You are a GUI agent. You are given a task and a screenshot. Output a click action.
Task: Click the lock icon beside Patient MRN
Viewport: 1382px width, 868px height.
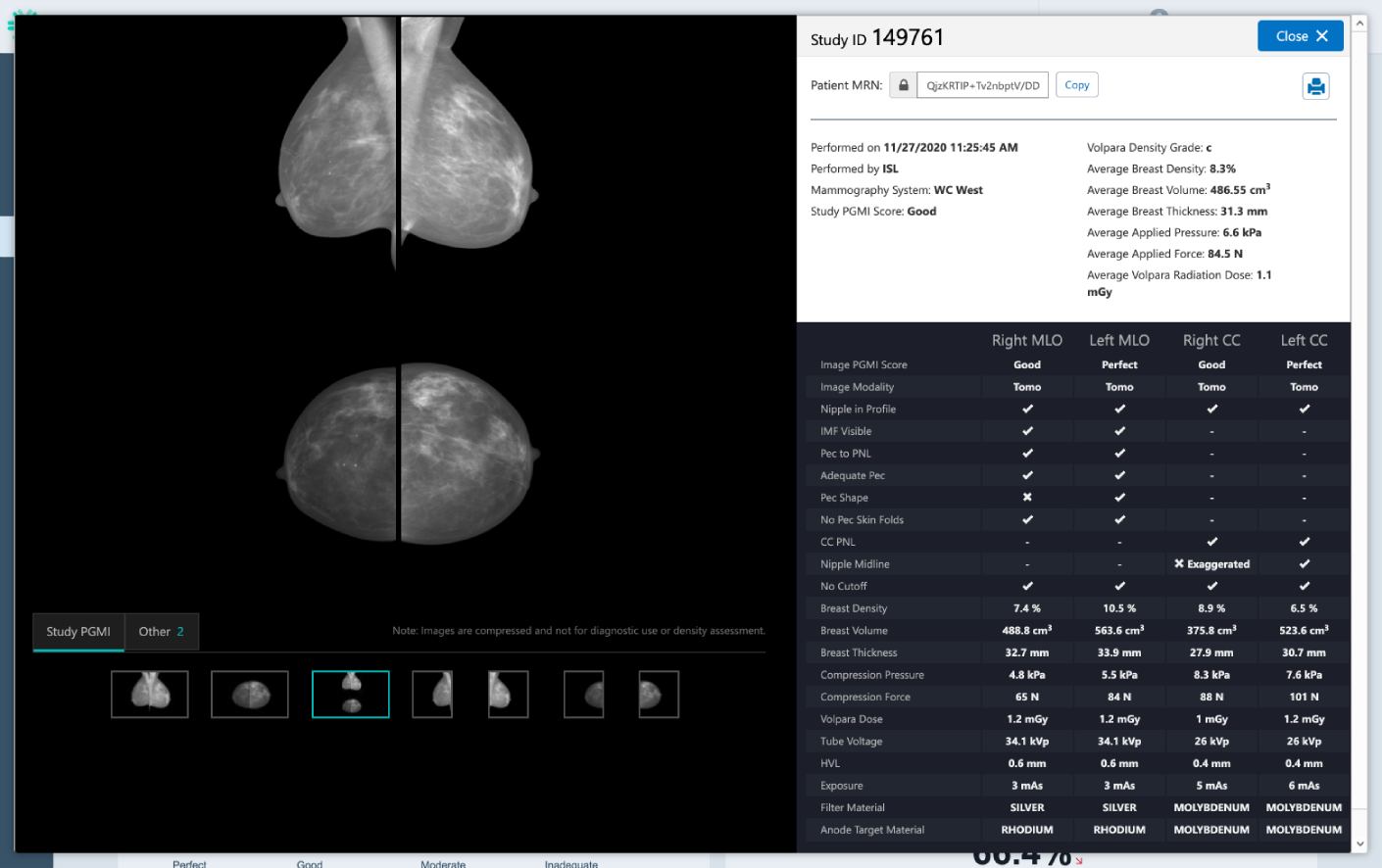point(903,85)
